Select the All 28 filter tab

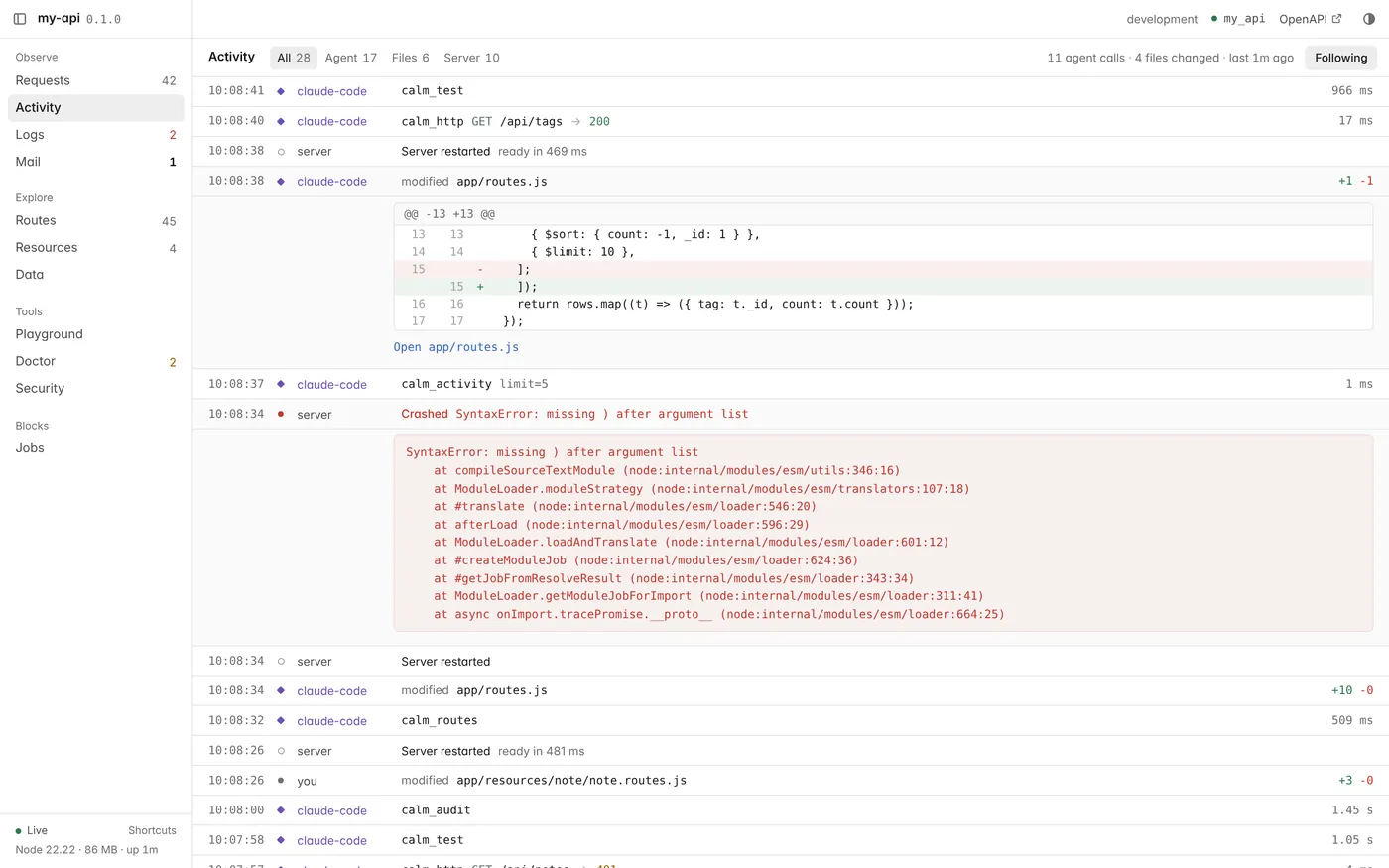point(294,58)
